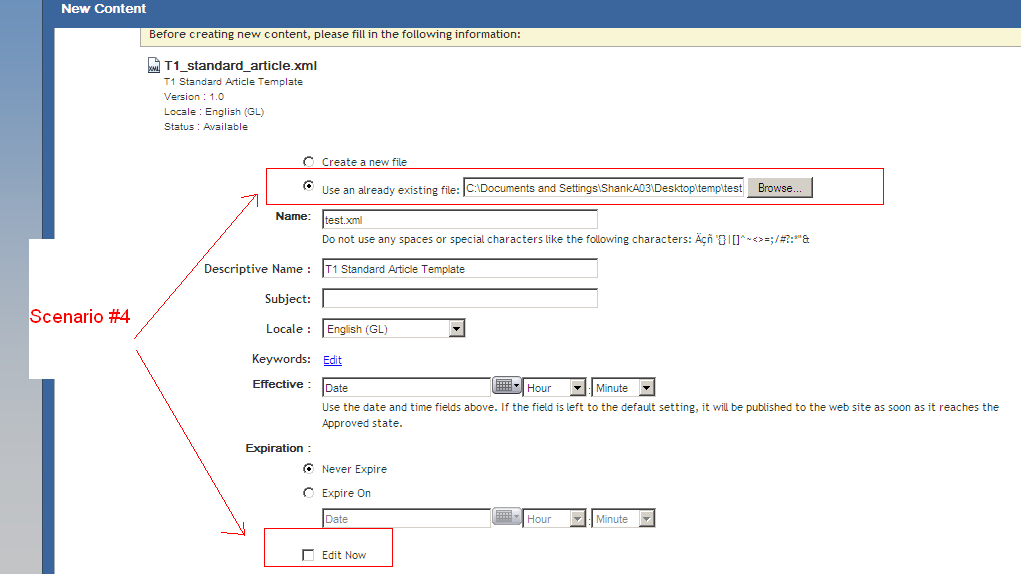Choose the Never Expire radio button
1021x574 pixels.
[x=309, y=469]
